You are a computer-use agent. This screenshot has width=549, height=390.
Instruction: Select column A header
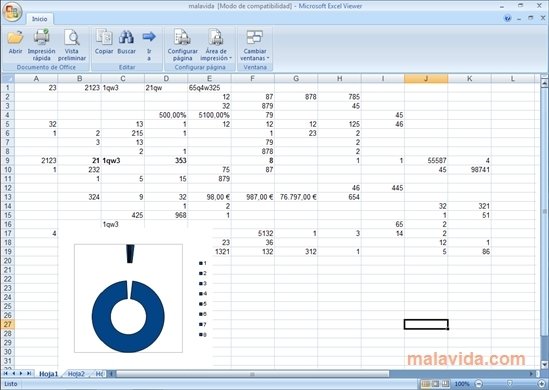(x=36, y=78)
